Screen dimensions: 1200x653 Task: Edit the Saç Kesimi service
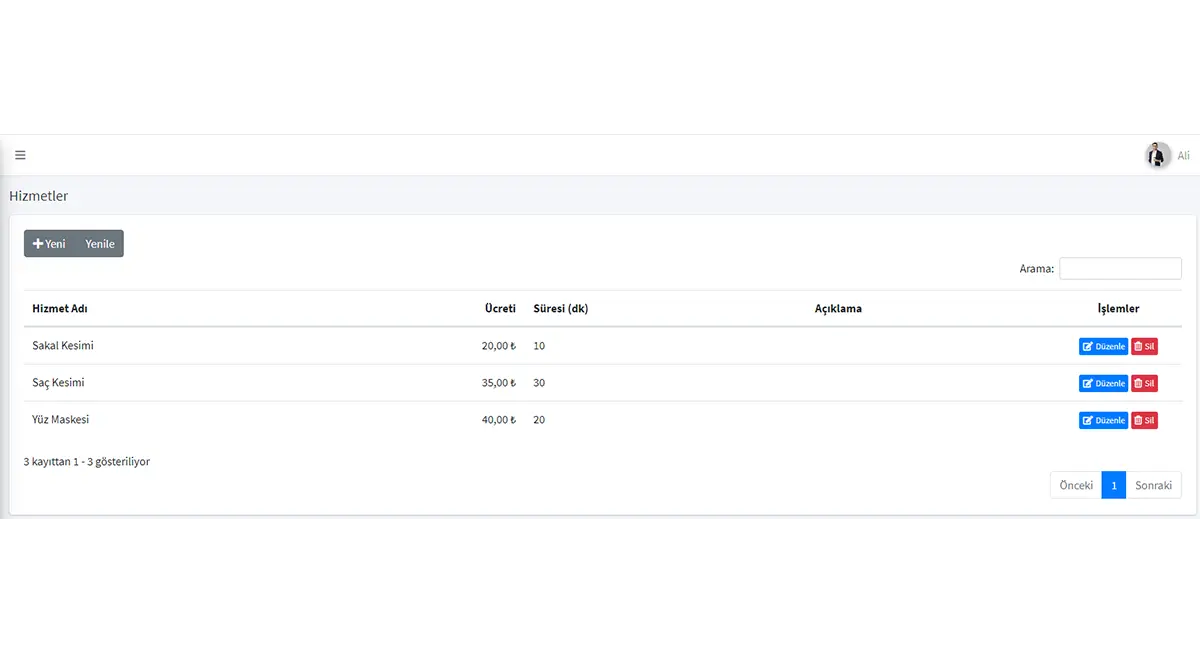click(1103, 384)
